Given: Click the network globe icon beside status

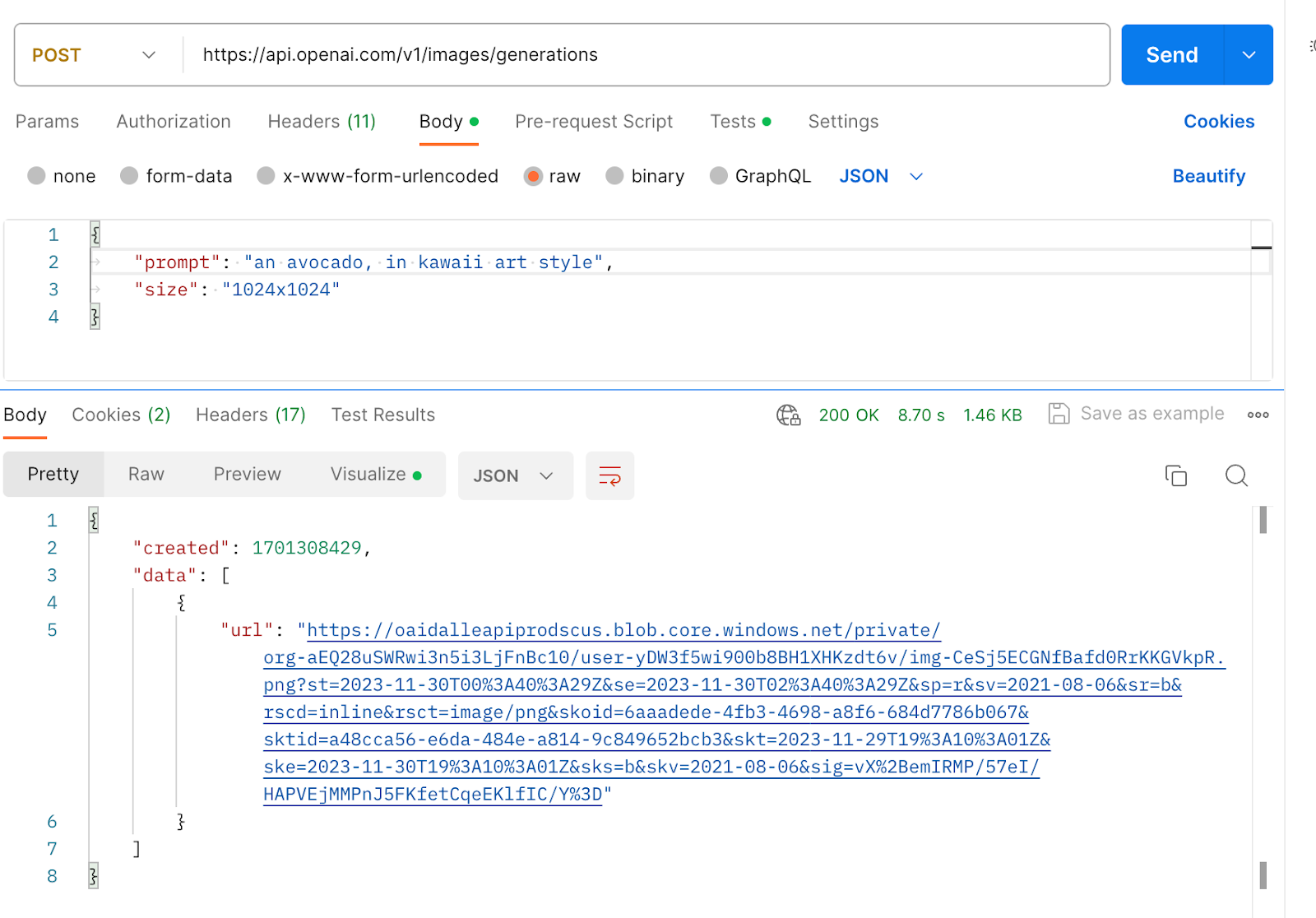Looking at the screenshot, I should 788,415.
